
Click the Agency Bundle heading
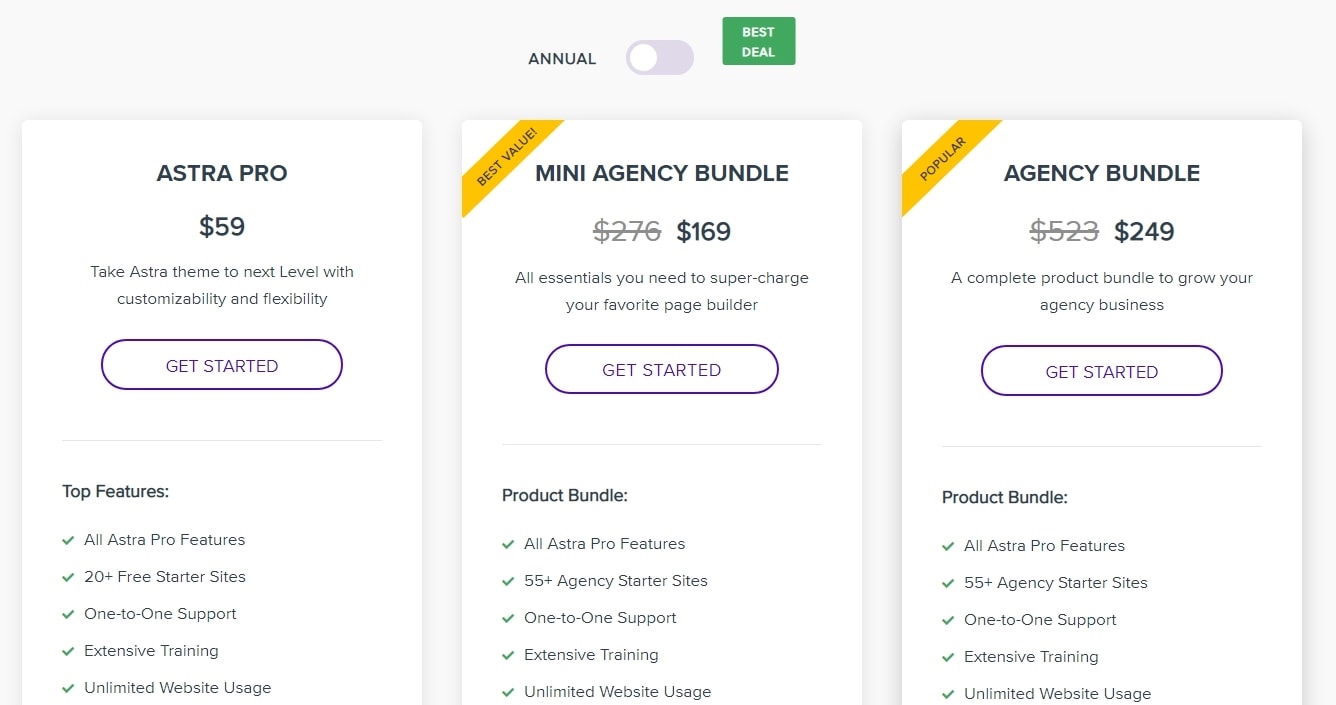click(1102, 173)
